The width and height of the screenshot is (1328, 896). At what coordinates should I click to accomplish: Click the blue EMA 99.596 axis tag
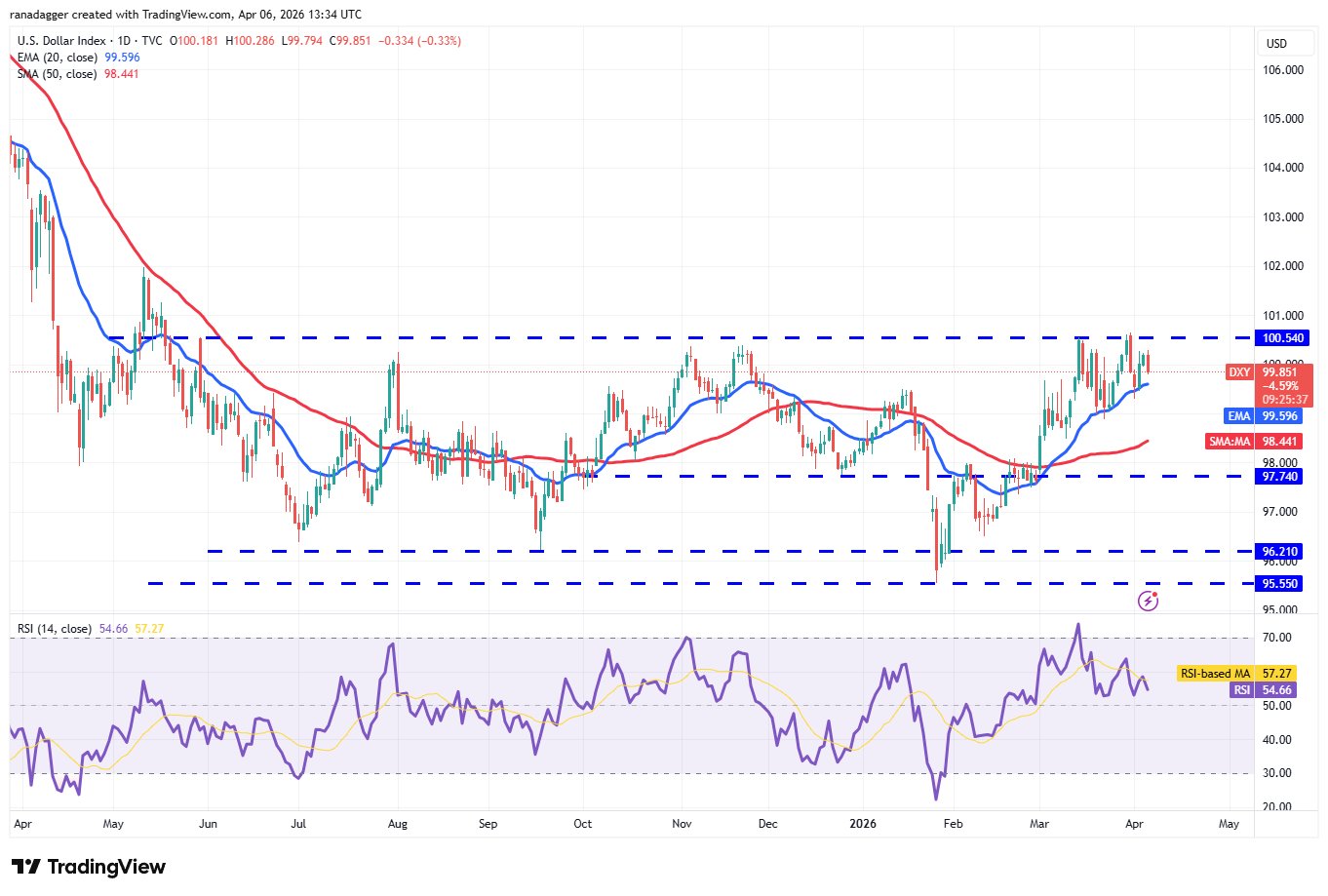click(1263, 416)
